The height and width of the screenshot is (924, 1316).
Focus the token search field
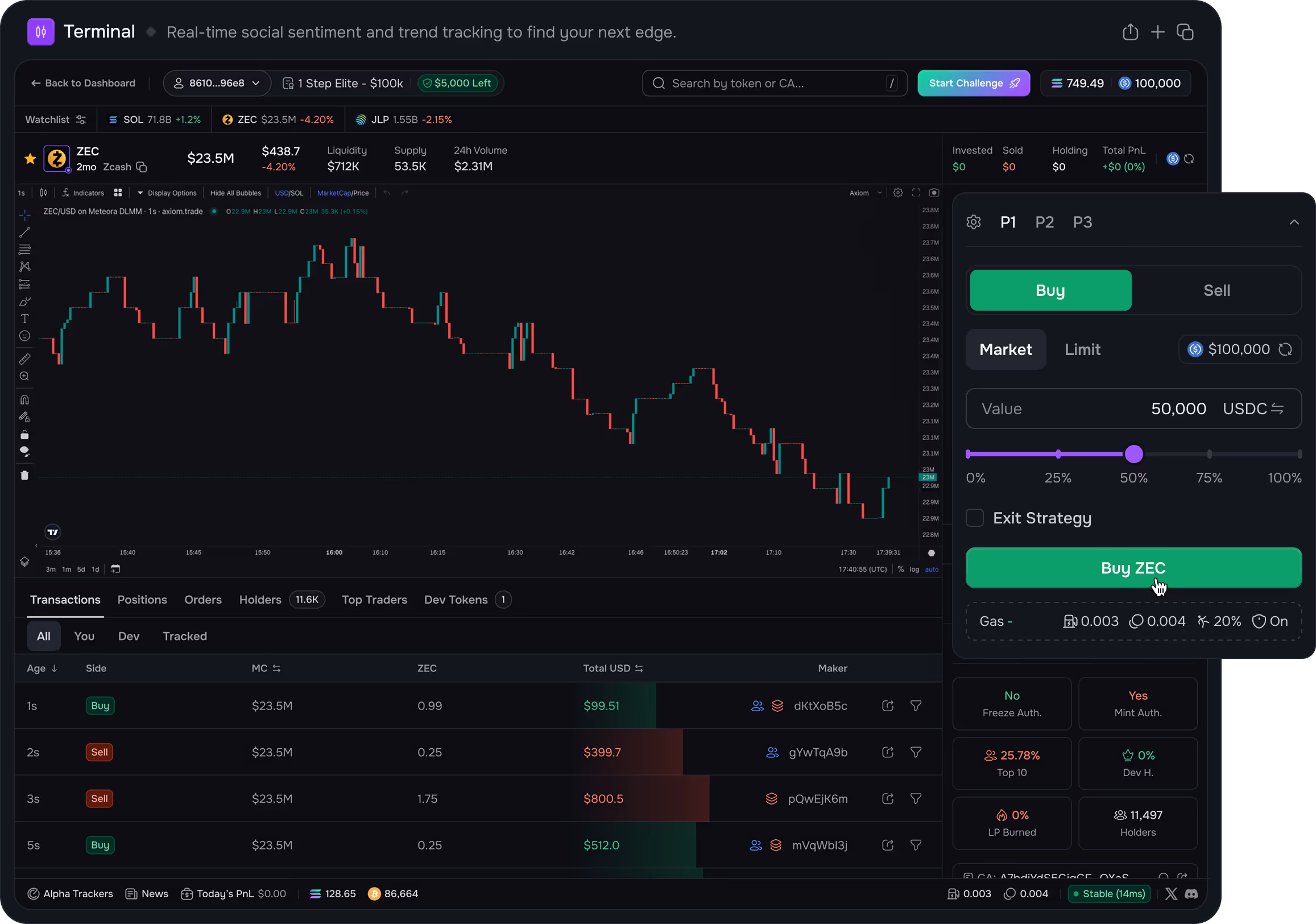click(x=774, y=83)
